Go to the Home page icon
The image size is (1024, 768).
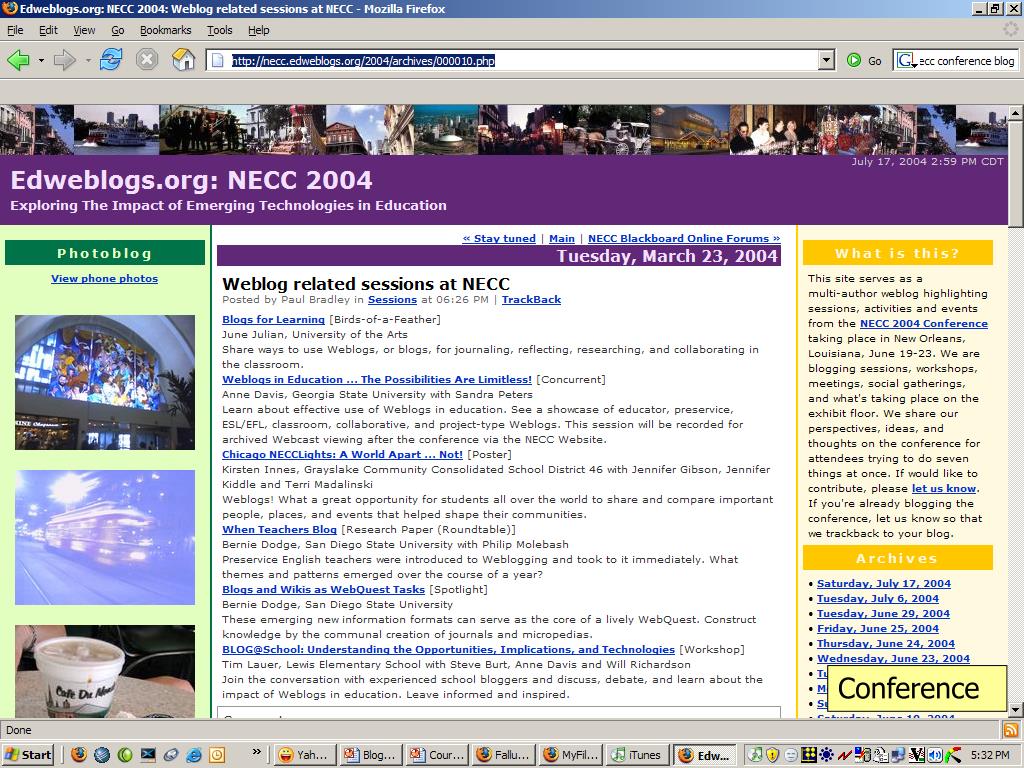coord(184,60)
